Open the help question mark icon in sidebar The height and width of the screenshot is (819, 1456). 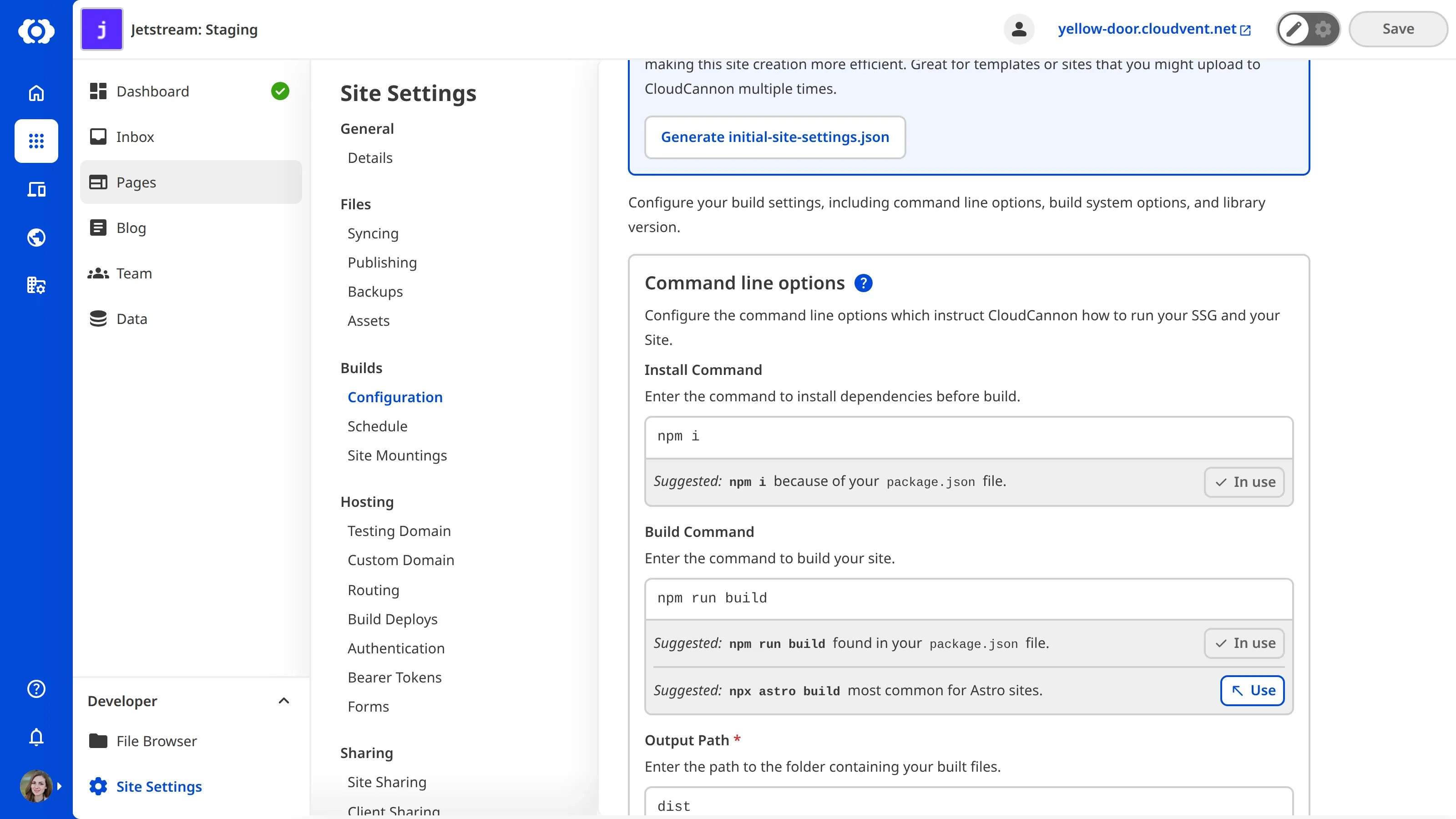[36, 688]
